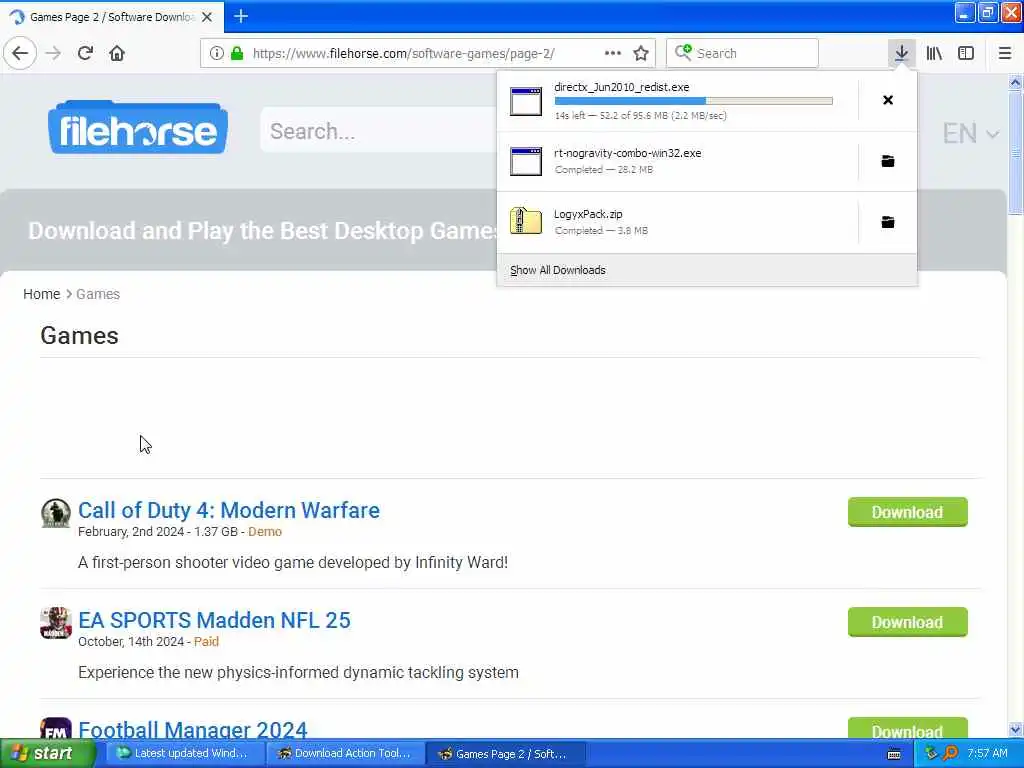Click the Paid license label

206,641
